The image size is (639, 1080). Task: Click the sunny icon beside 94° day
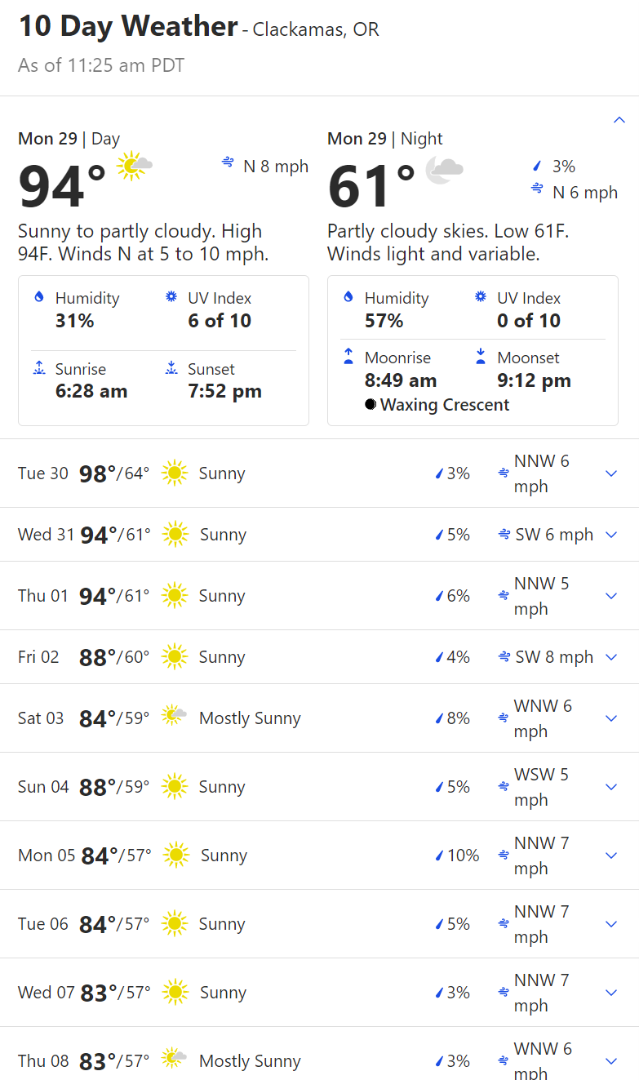pos(134,166)
